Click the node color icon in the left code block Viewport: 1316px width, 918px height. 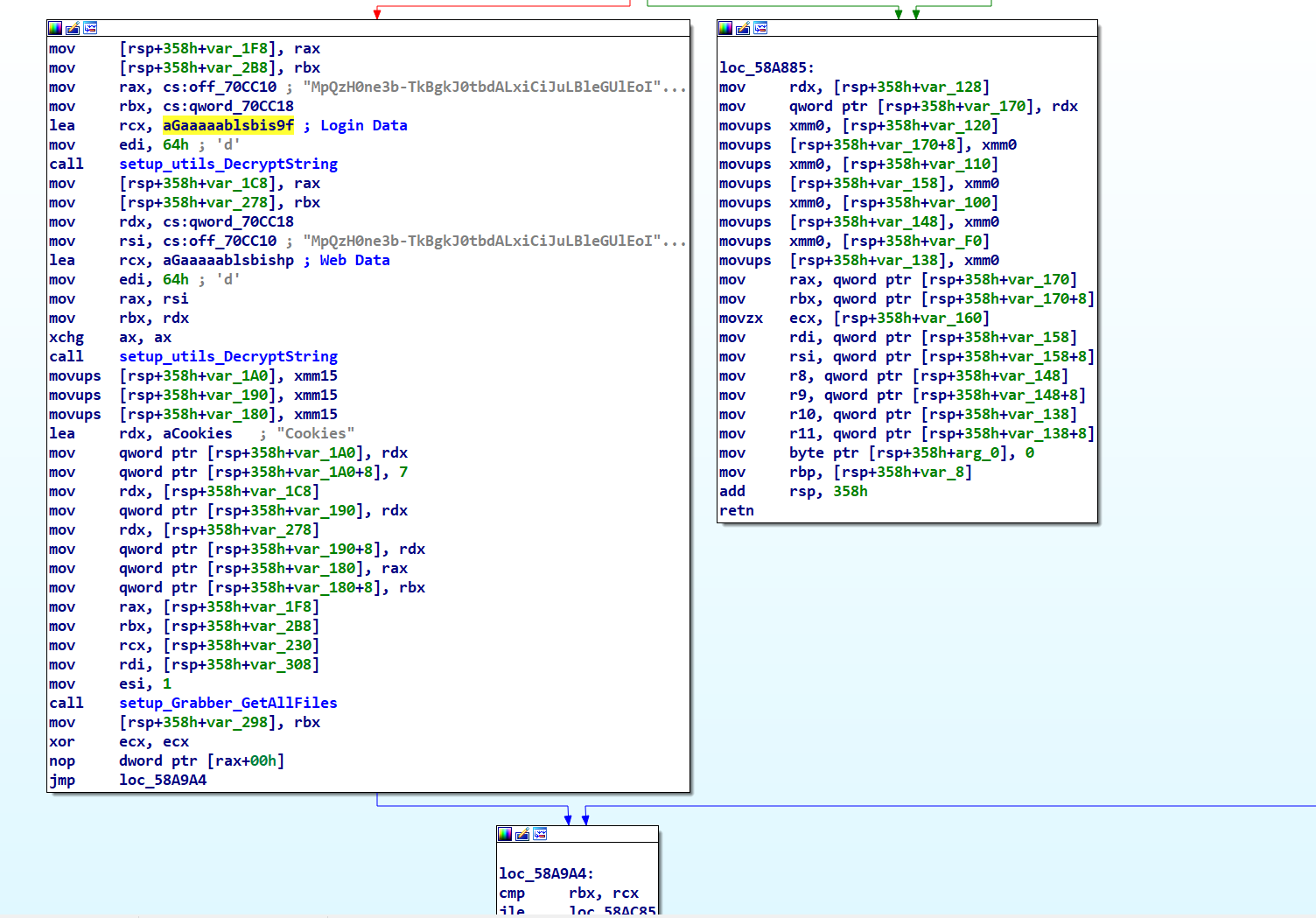point(55,28)
